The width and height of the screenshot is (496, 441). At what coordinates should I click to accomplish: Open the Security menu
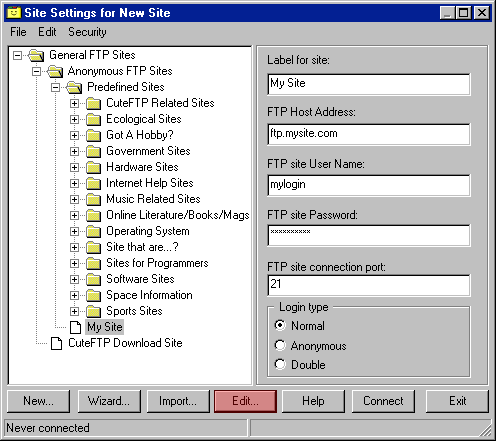click(x=87, y=32)
